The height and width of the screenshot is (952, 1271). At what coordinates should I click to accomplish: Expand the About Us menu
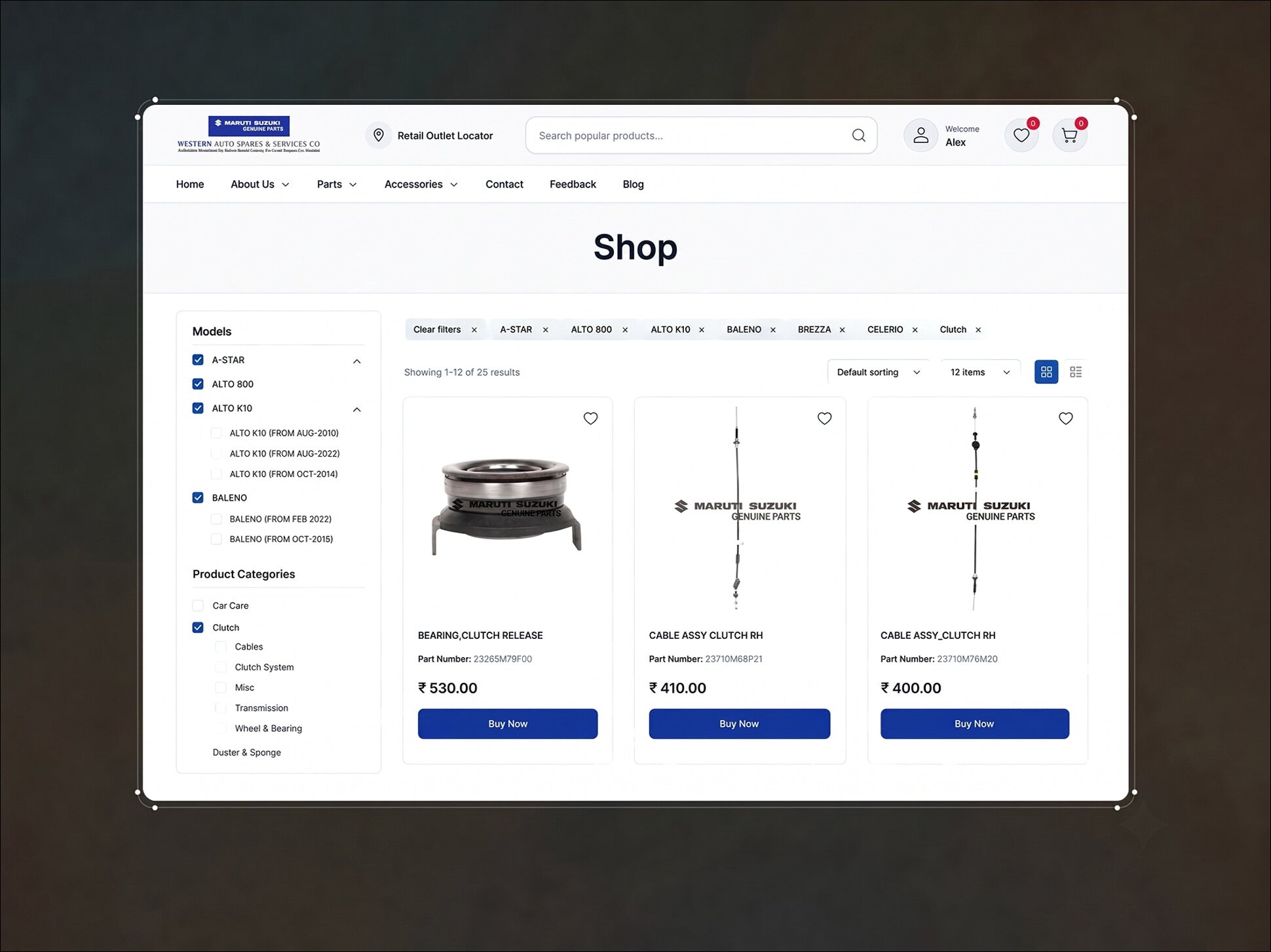pos(259,185)
